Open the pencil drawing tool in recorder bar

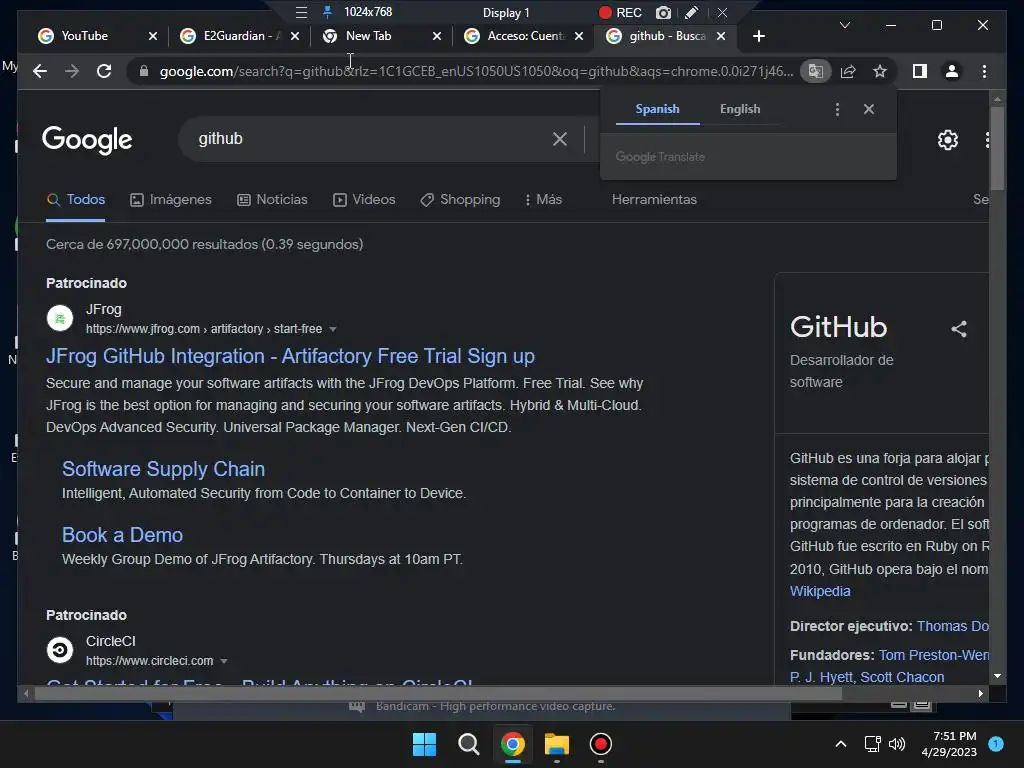pos(691,12)
